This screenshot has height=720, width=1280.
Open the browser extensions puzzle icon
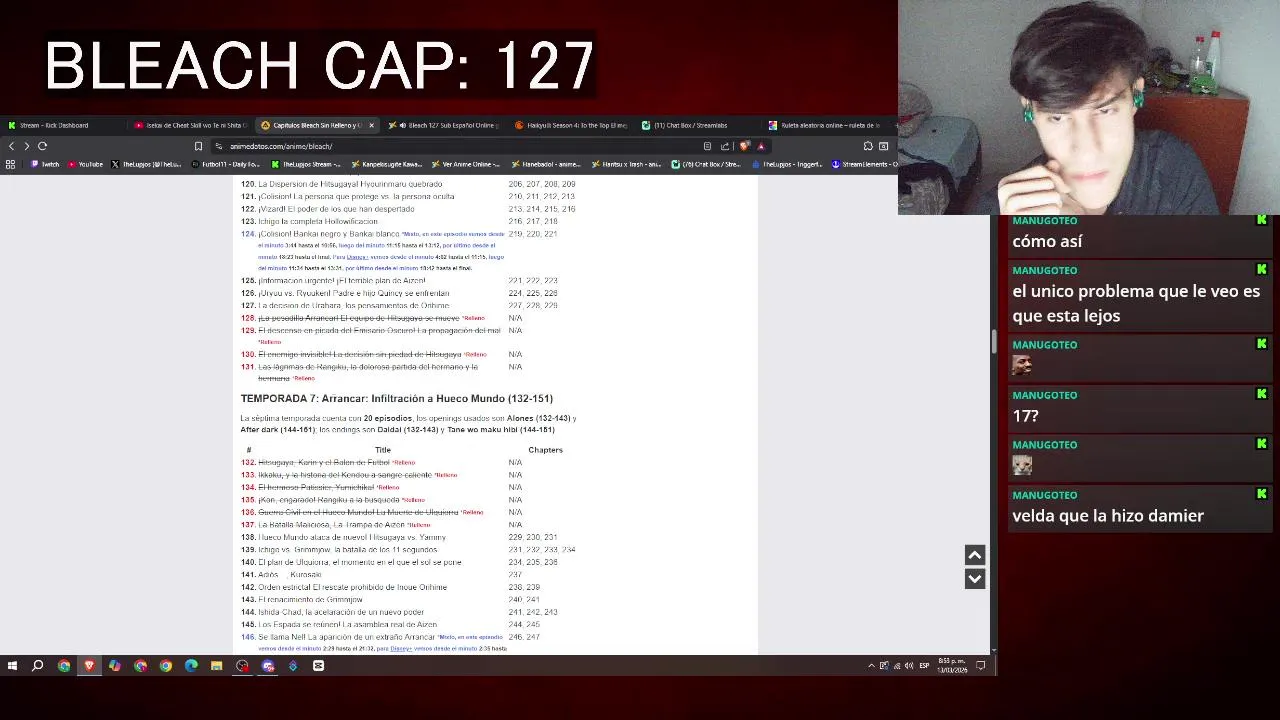[x=868, y=146]
